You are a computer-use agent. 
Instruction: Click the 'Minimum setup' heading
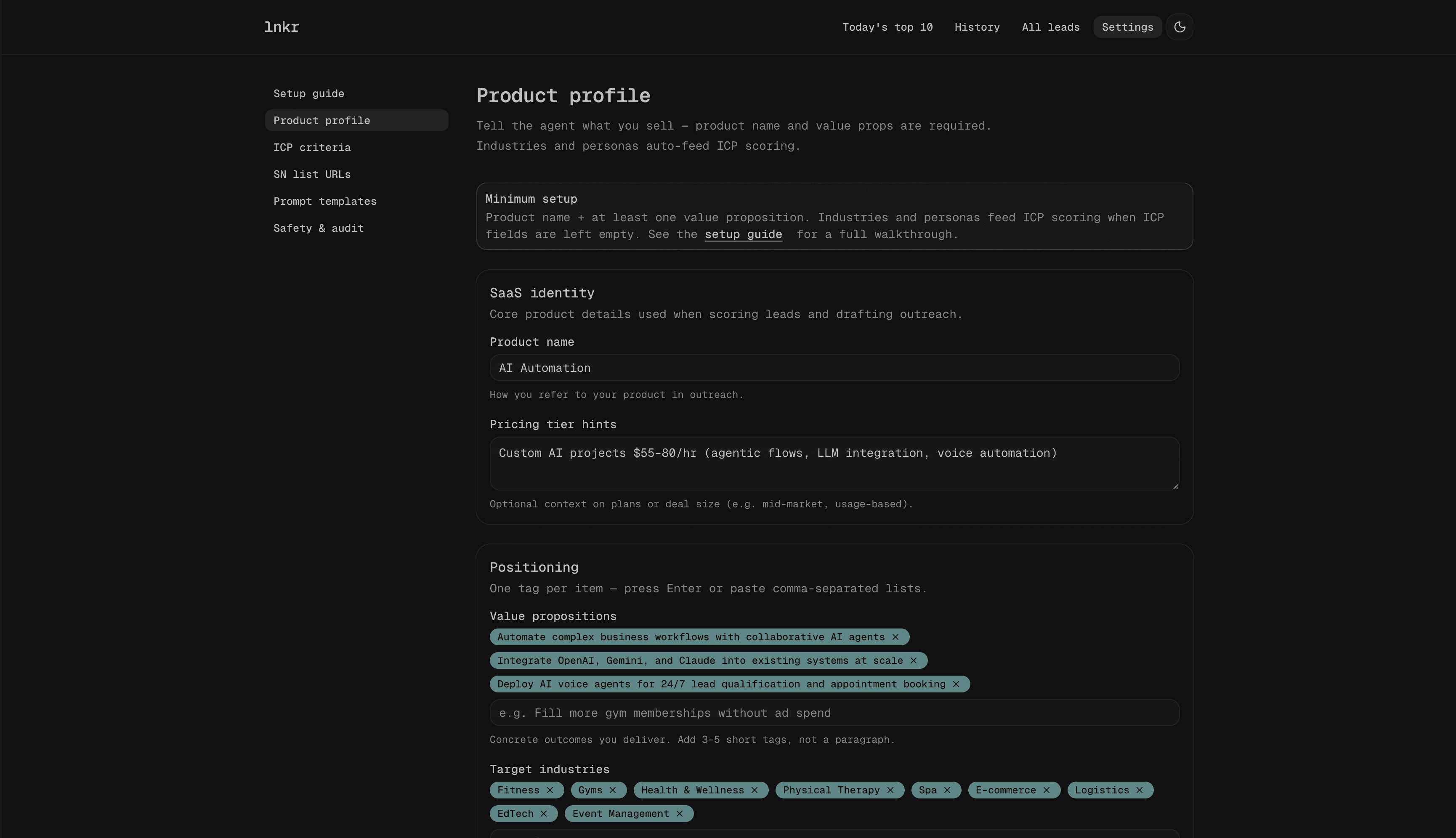tap(531, 199)
